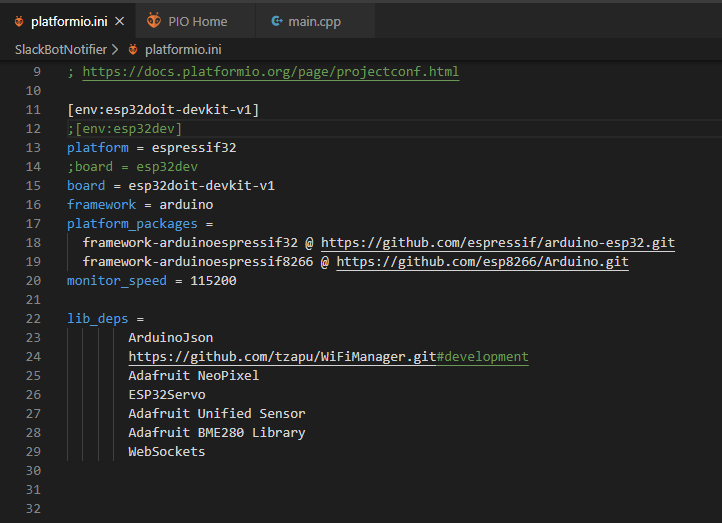
Task: Click platformio.ini in the breadcrumb path
Action: [x=183, y=49]
